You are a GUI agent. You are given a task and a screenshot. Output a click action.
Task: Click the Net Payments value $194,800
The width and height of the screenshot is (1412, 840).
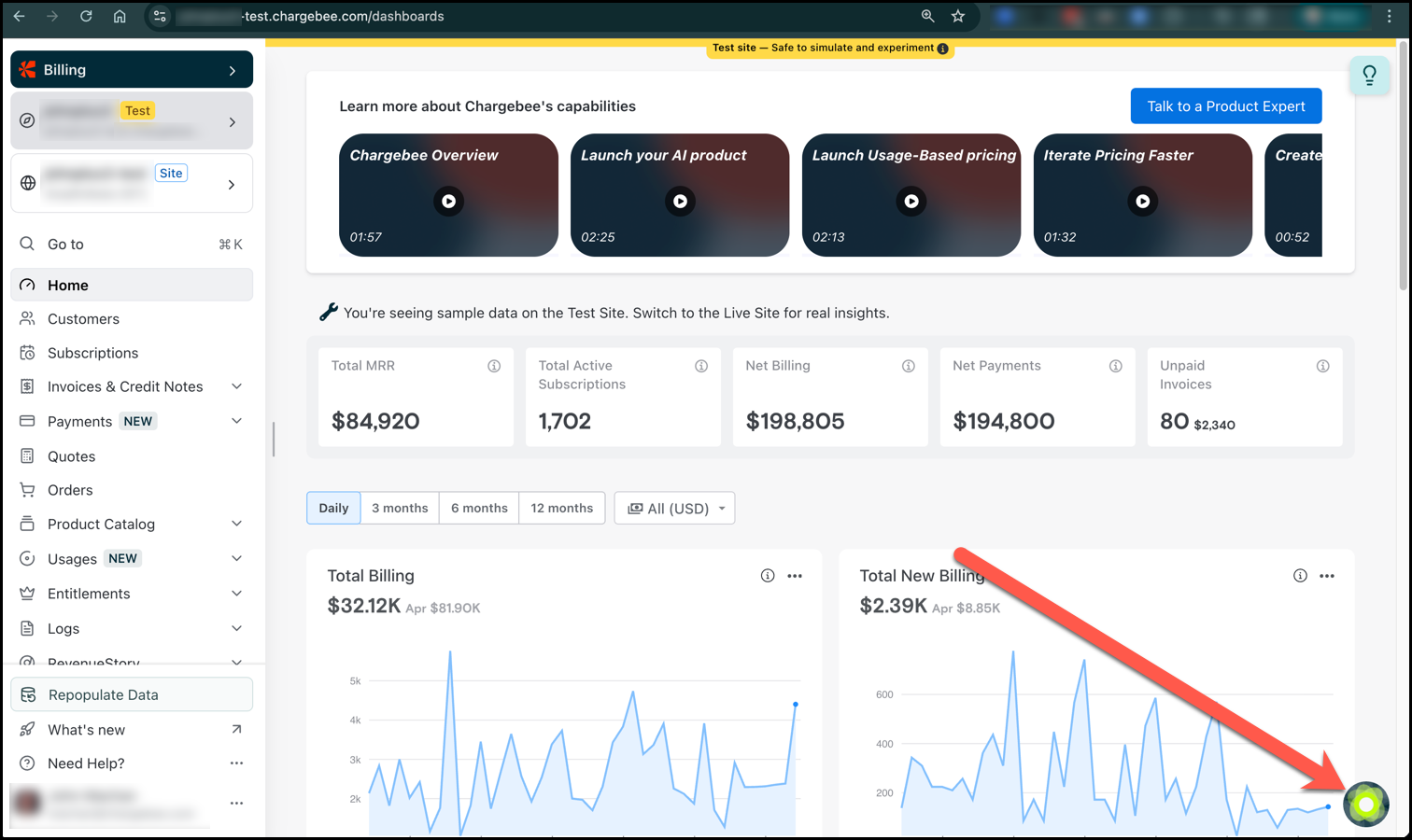point(1004,421)
